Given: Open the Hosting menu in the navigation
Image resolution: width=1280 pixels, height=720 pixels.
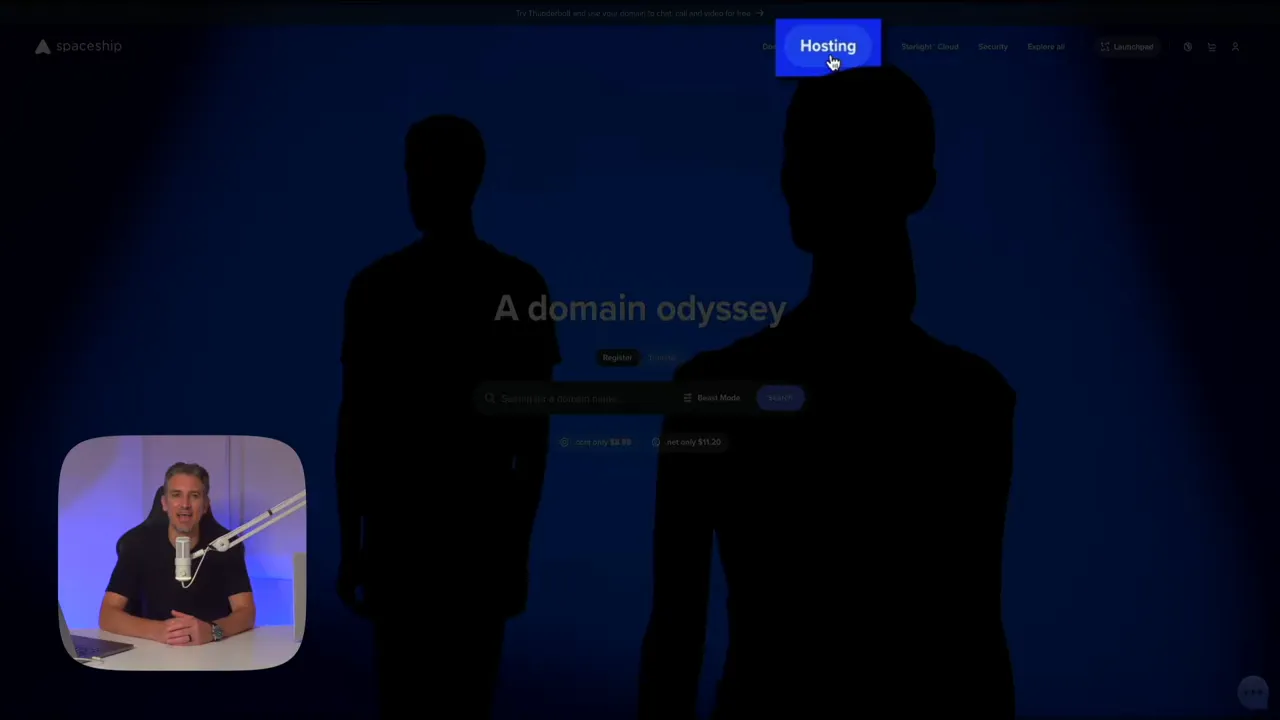Looking at the screenshot, I should click(828, 47).
